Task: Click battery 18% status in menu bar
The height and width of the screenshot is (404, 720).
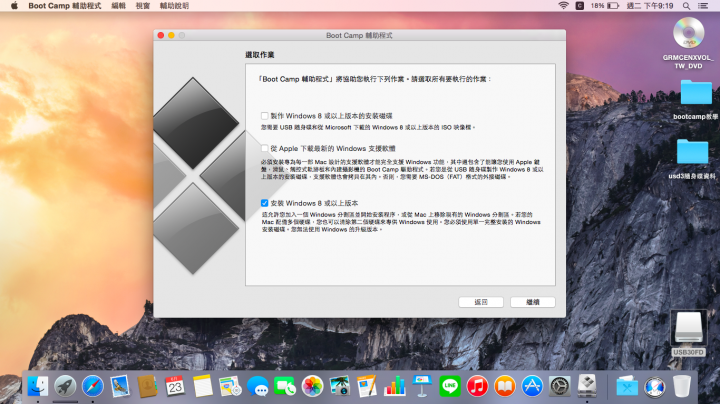Action: [605, 6]
